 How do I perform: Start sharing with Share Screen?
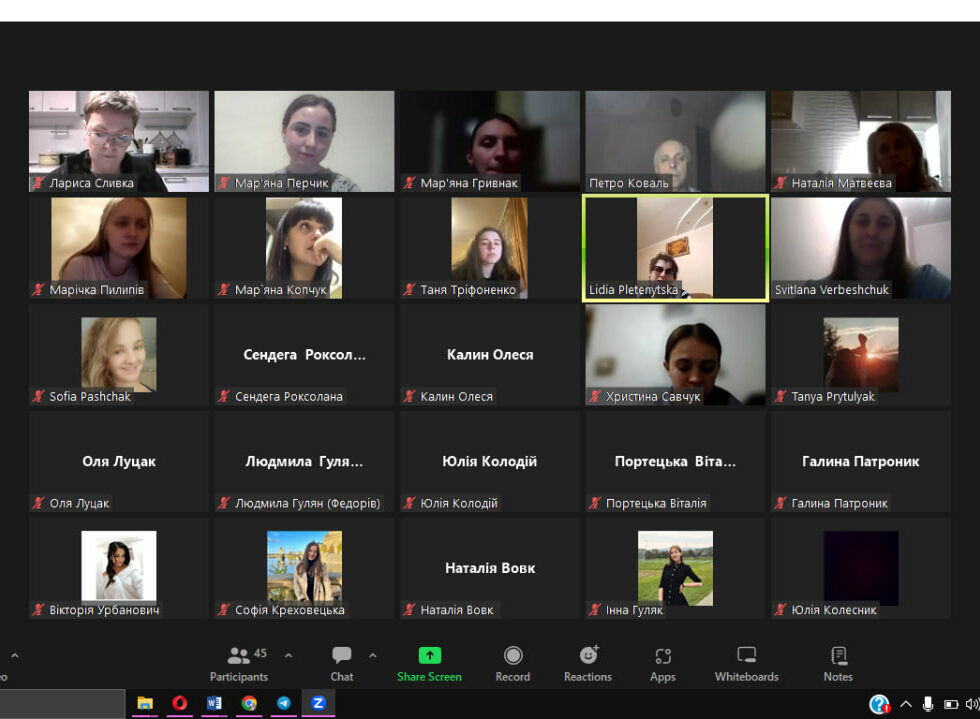point(429,664)
